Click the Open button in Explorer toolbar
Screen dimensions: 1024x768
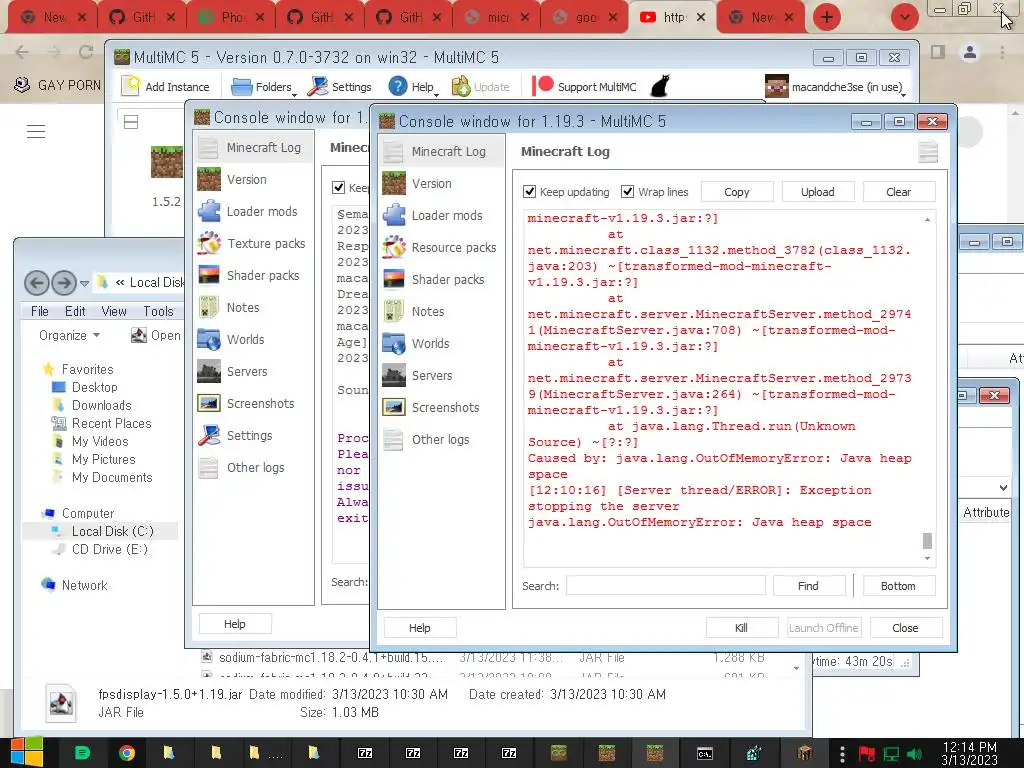coord(157,336)
